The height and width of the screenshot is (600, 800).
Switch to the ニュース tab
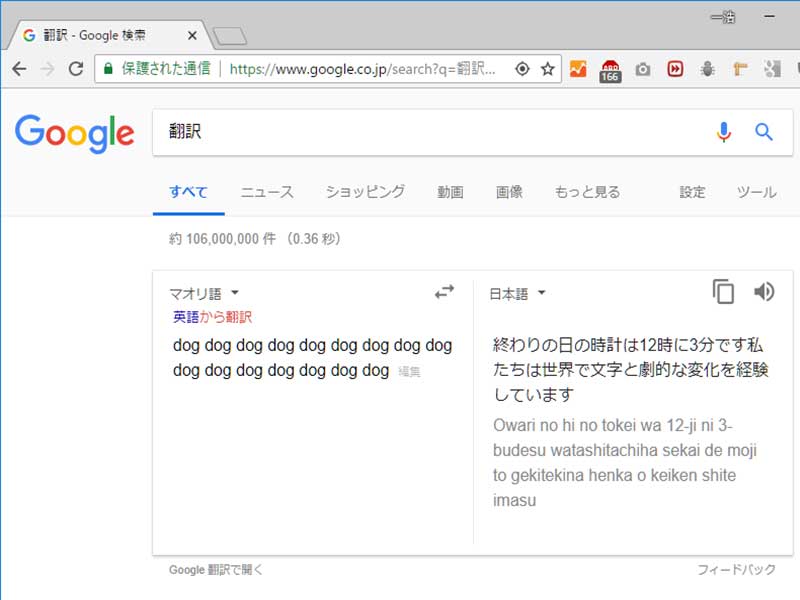[267, 192]
